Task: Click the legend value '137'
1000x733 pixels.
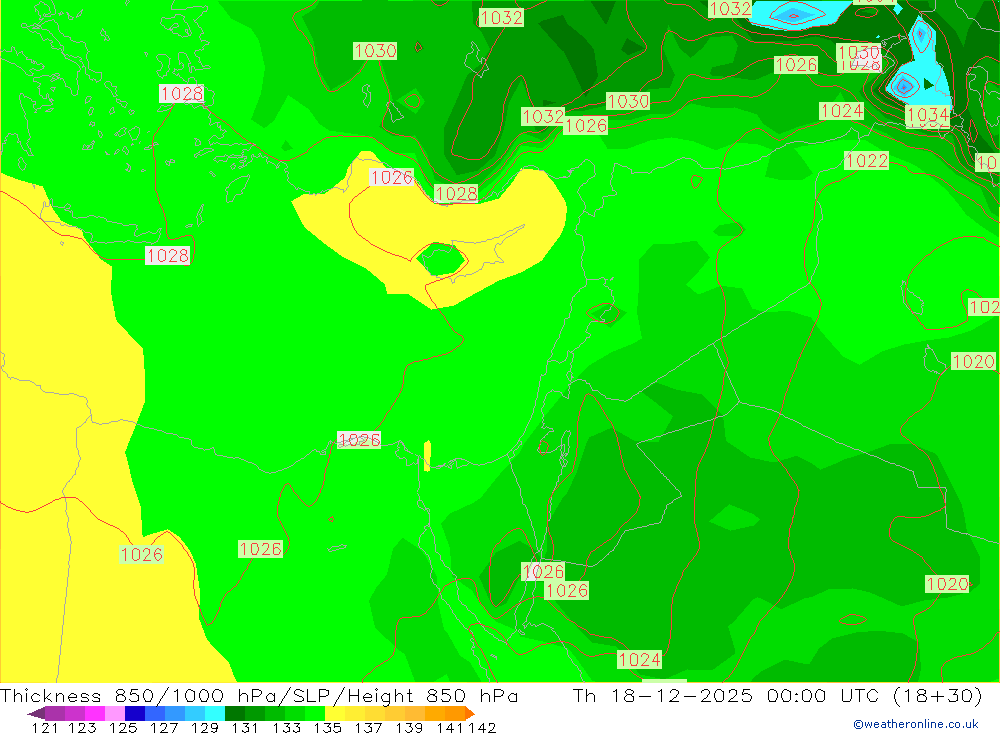Action: point(368,727)
